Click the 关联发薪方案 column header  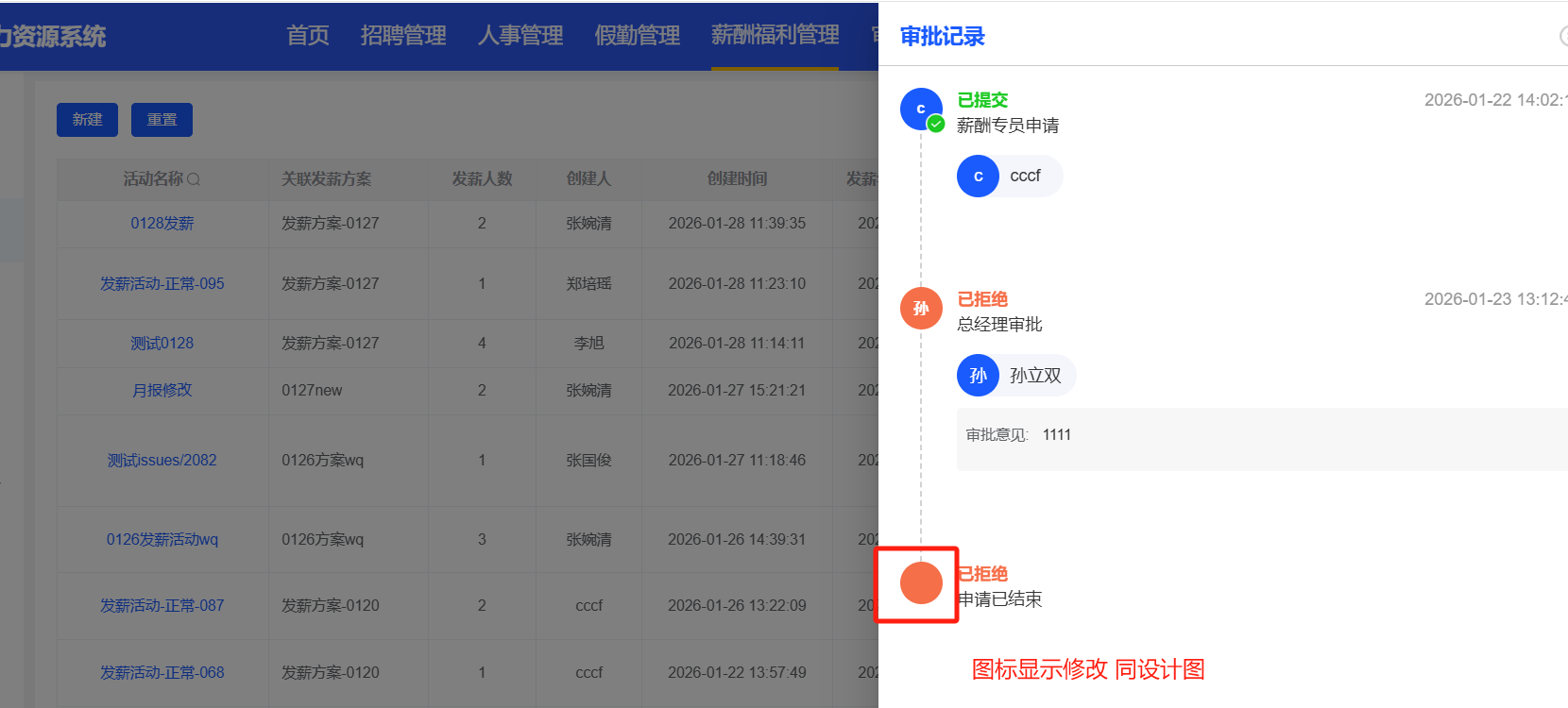click(327, 179)
